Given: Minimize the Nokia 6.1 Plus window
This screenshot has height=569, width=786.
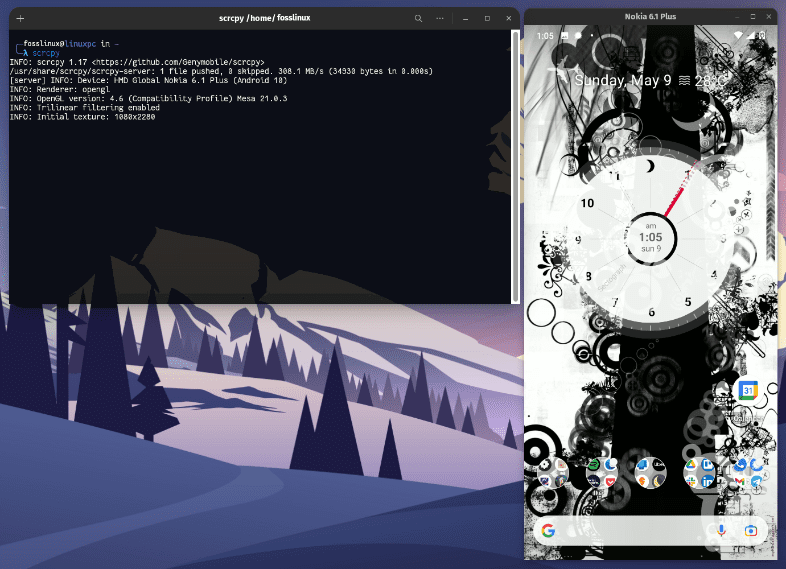Looking at the screenshot, I should [x=737, y=17].
